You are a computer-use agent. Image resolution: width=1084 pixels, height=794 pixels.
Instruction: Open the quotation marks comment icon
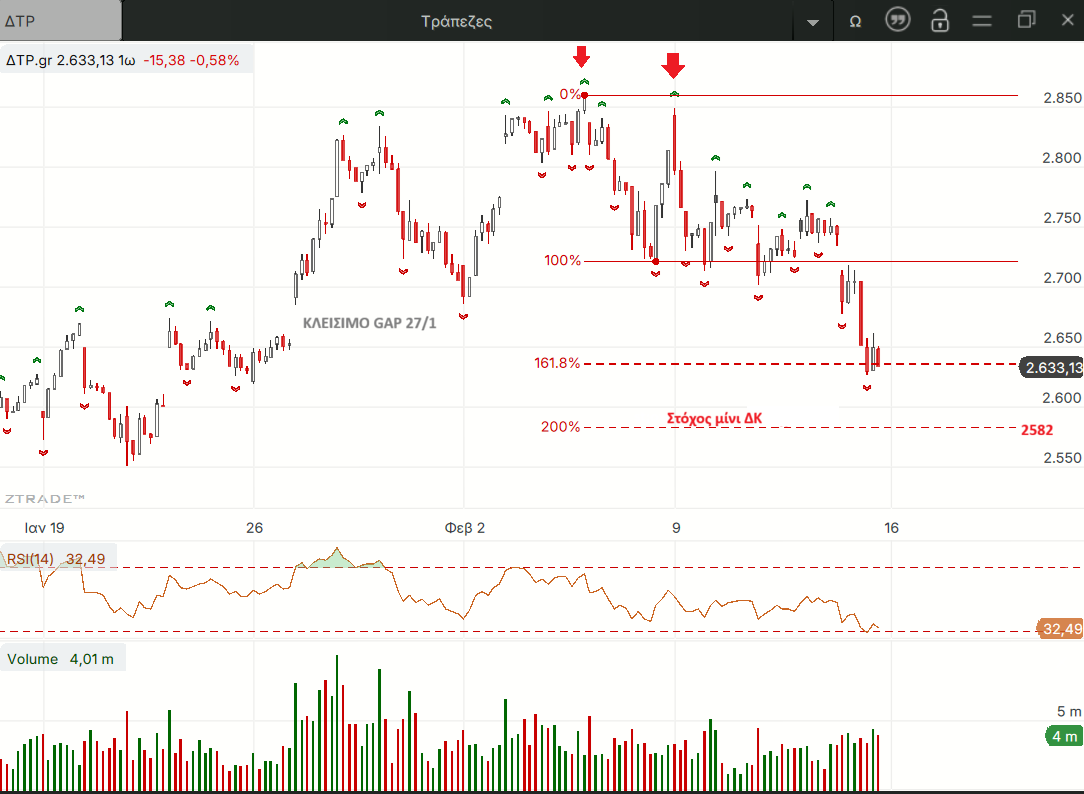pos(898,20)
